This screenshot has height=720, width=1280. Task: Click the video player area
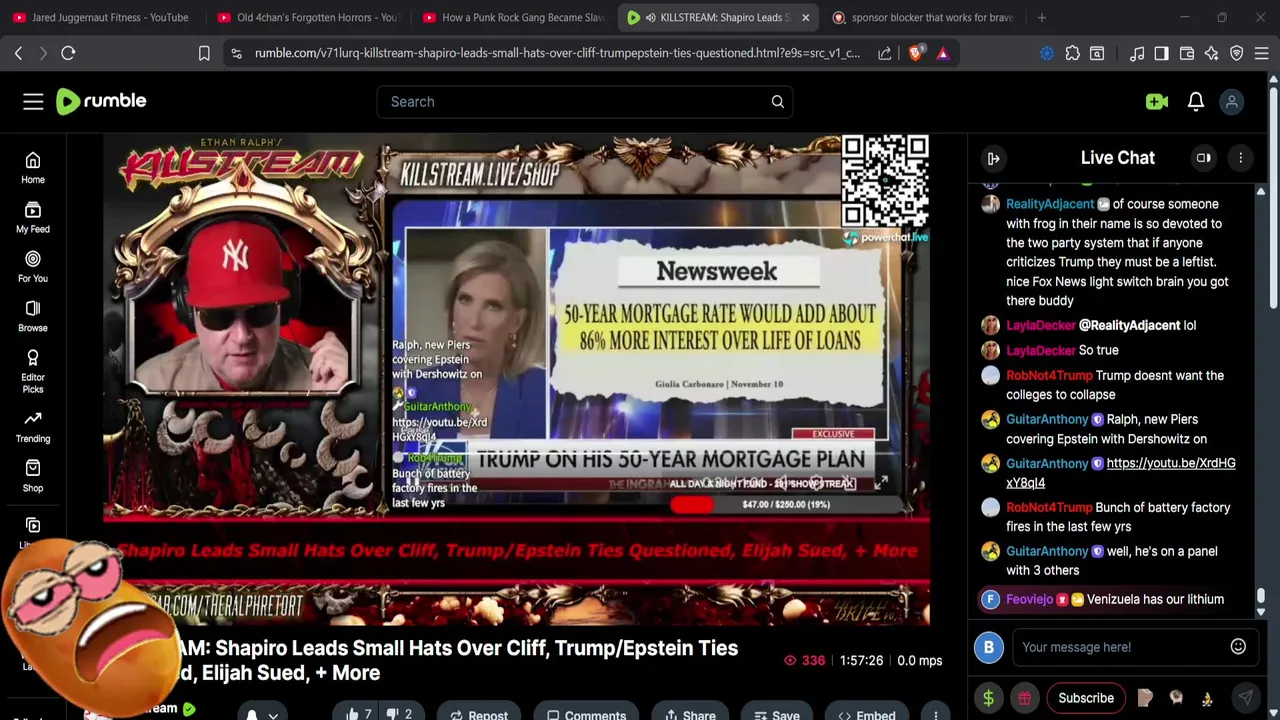tap(516, 380)
